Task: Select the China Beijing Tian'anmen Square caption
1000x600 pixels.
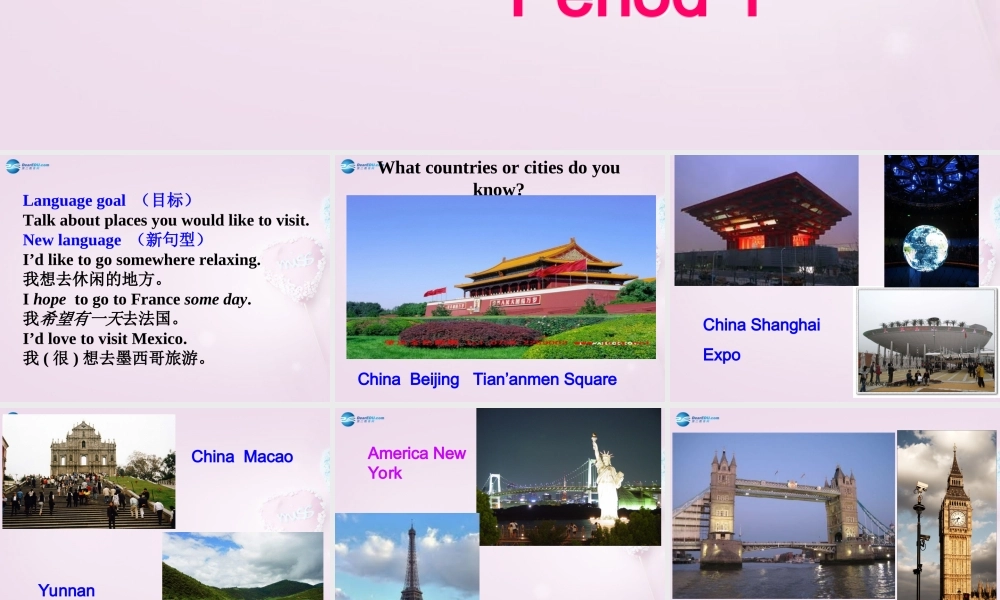Action: (487, 379)
